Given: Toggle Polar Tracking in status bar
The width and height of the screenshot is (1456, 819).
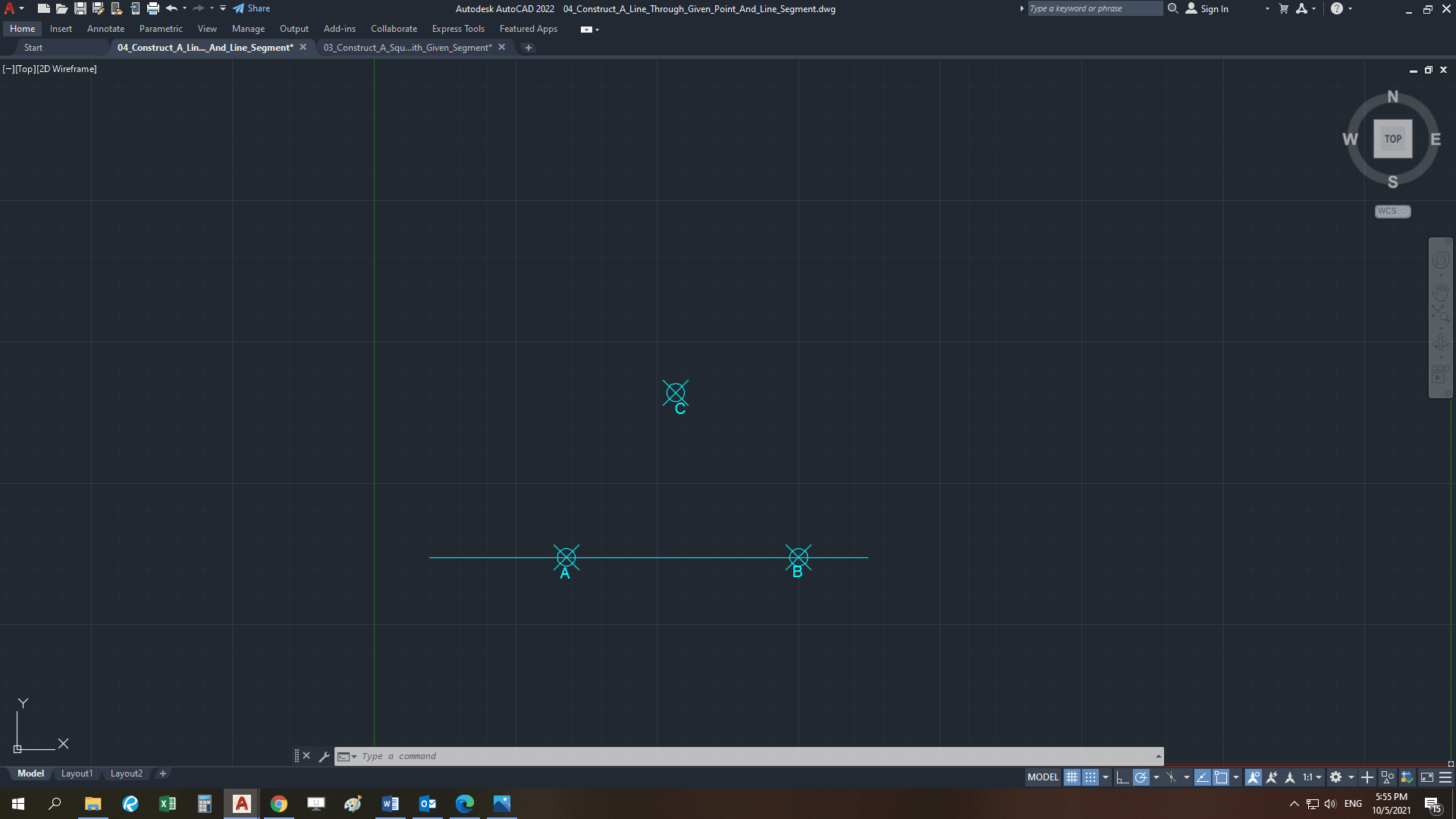Looking at the screenshot, I should (x=1141, y=777).
